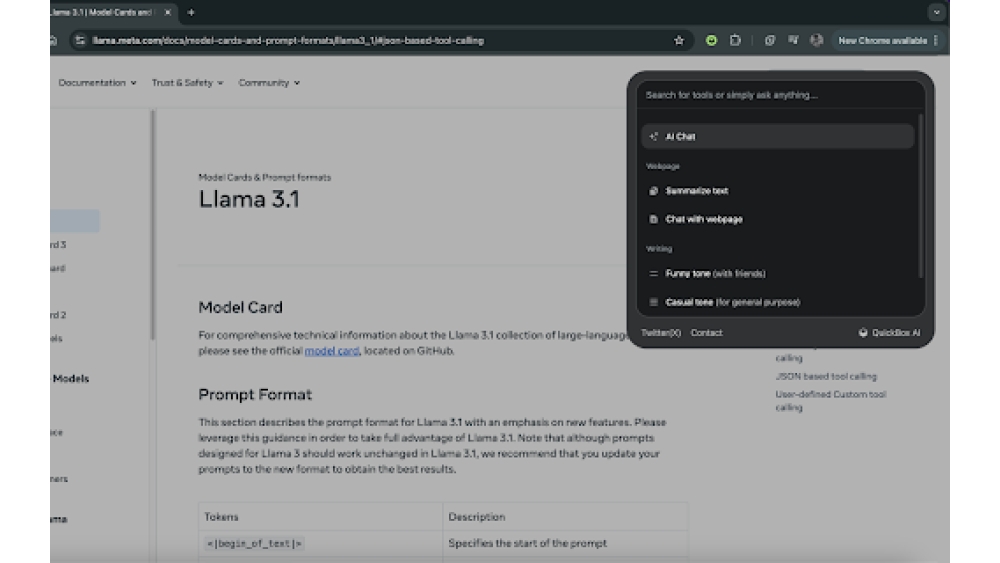Click the <|begin_of_text|> token cell
The width and height of the screenshot is (1000, 563).
[x=254, y=544]
